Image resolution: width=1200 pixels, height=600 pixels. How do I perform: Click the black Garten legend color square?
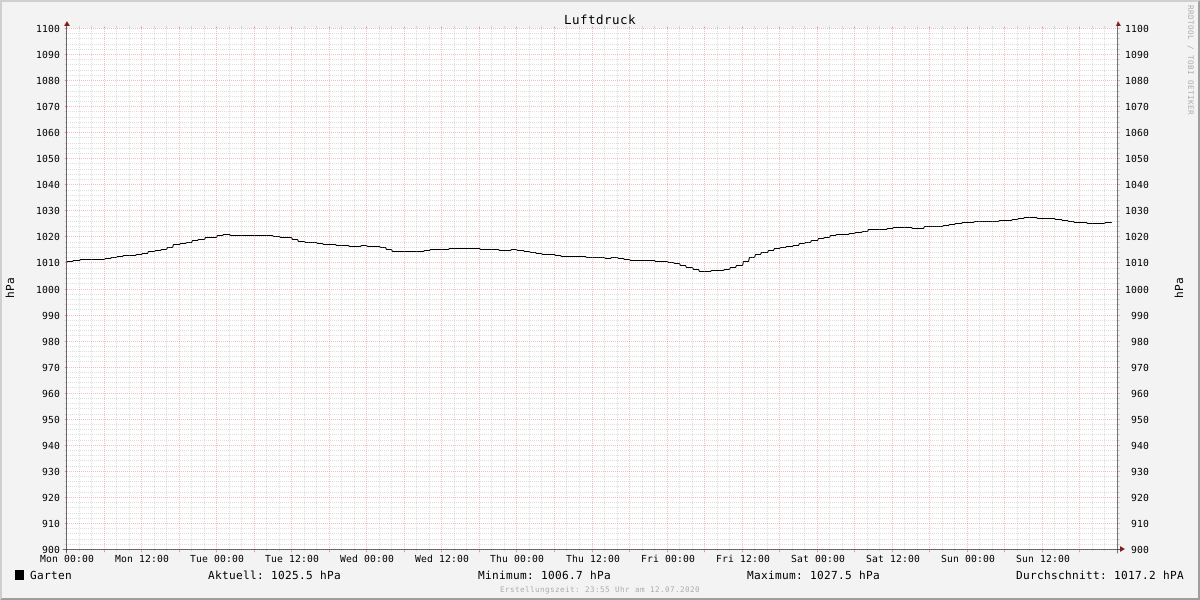(x=19, y=575)
